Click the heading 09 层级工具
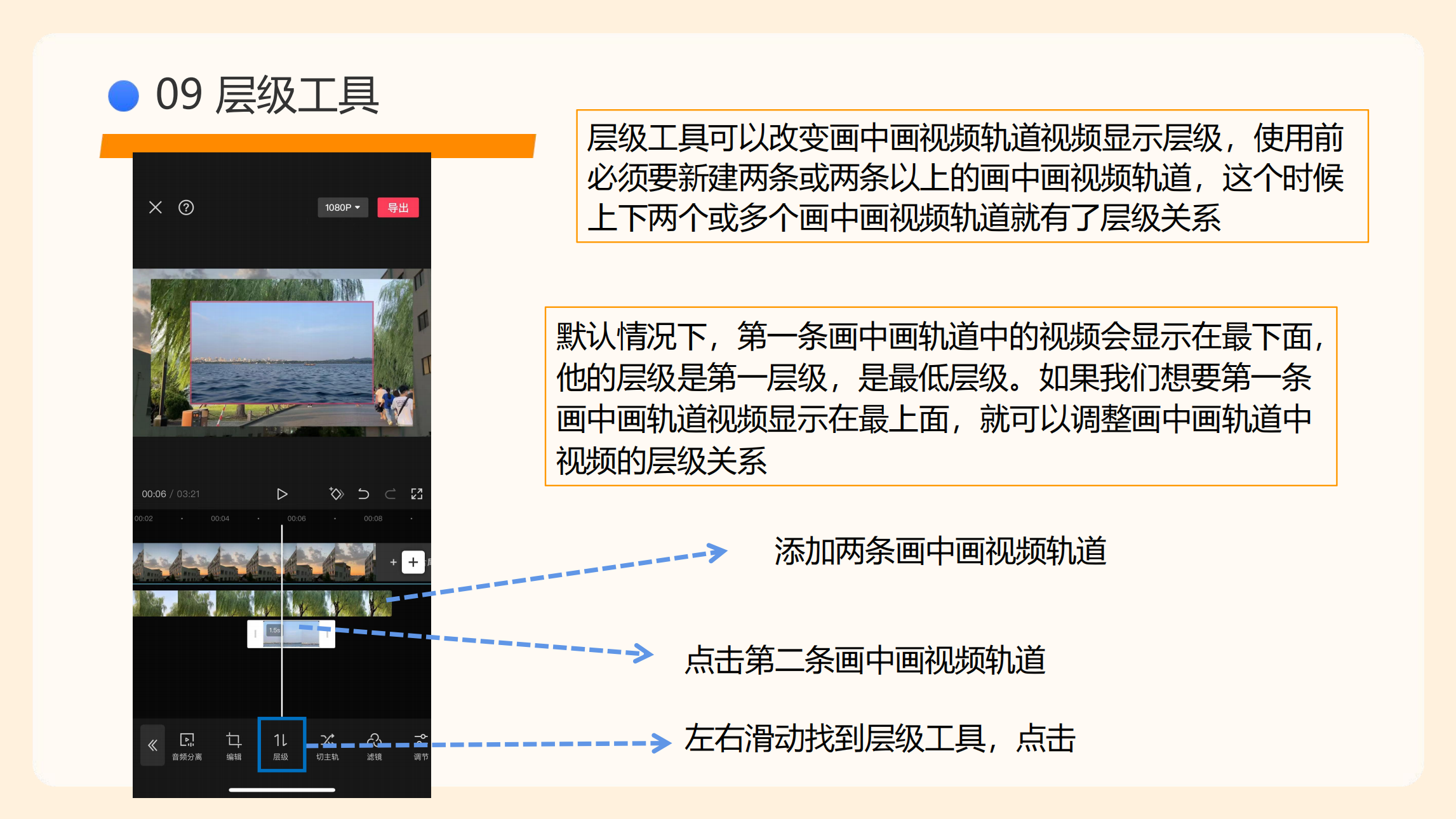Image resolution: width=1456 pixels, height=819 pixels. tap(267, 95)
